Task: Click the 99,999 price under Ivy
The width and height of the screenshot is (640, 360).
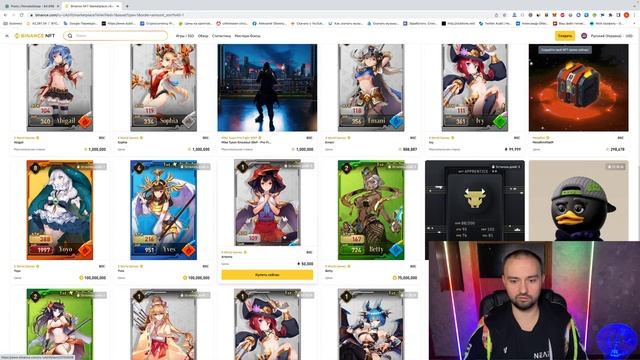Action: (x=513, y=149)
